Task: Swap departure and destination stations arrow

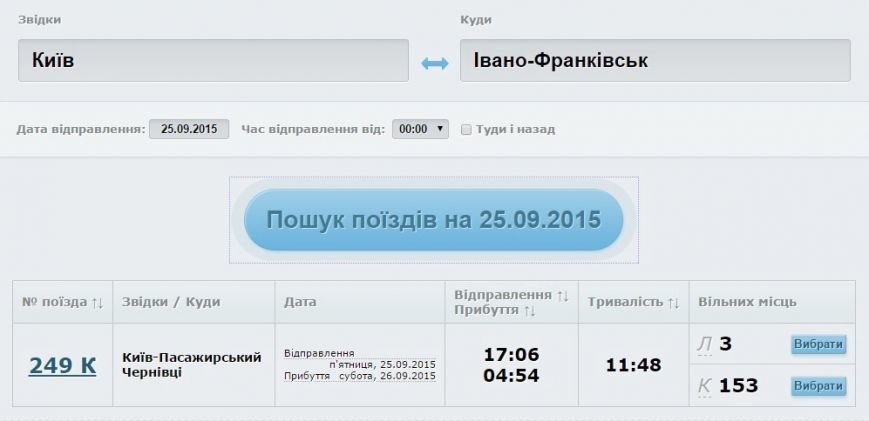Action: tap(434, 64)
